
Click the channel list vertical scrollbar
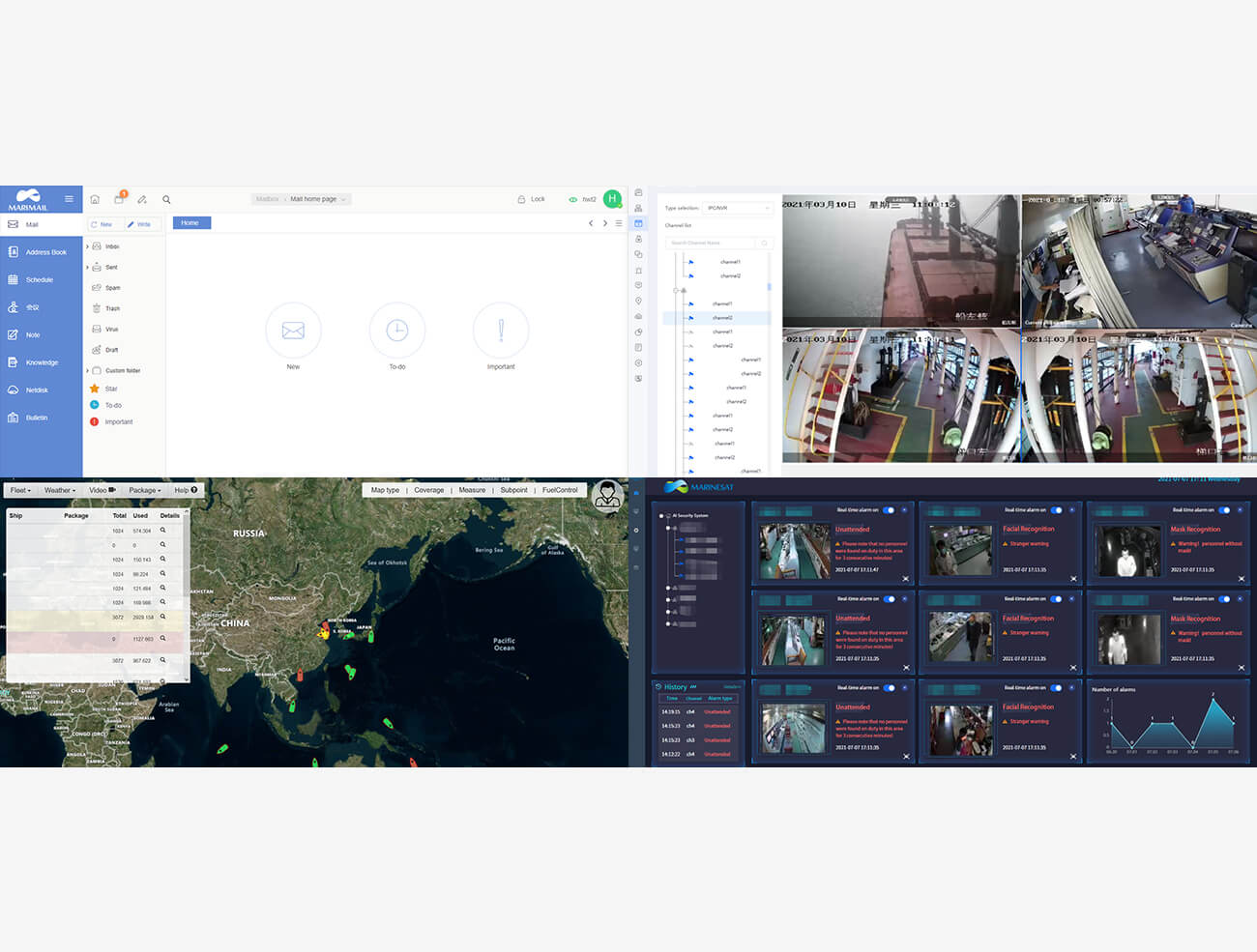point(770,286)
